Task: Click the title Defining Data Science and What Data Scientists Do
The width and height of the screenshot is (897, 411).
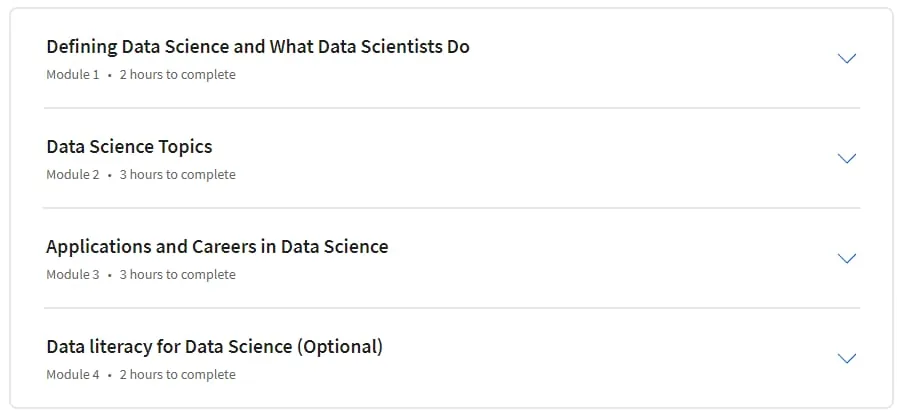Action: 258,46
